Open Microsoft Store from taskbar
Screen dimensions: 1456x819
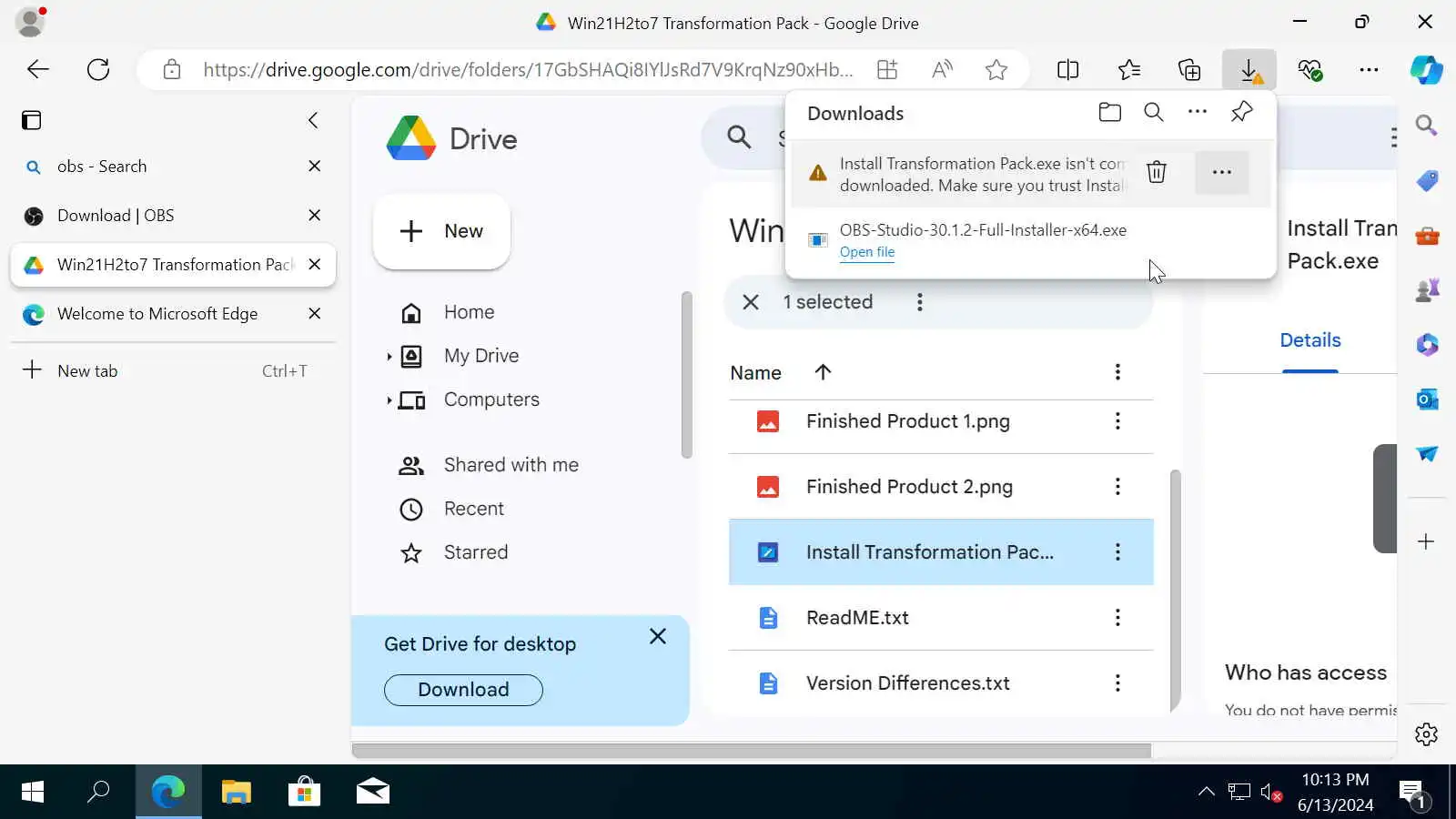click(x=305, y=792)
